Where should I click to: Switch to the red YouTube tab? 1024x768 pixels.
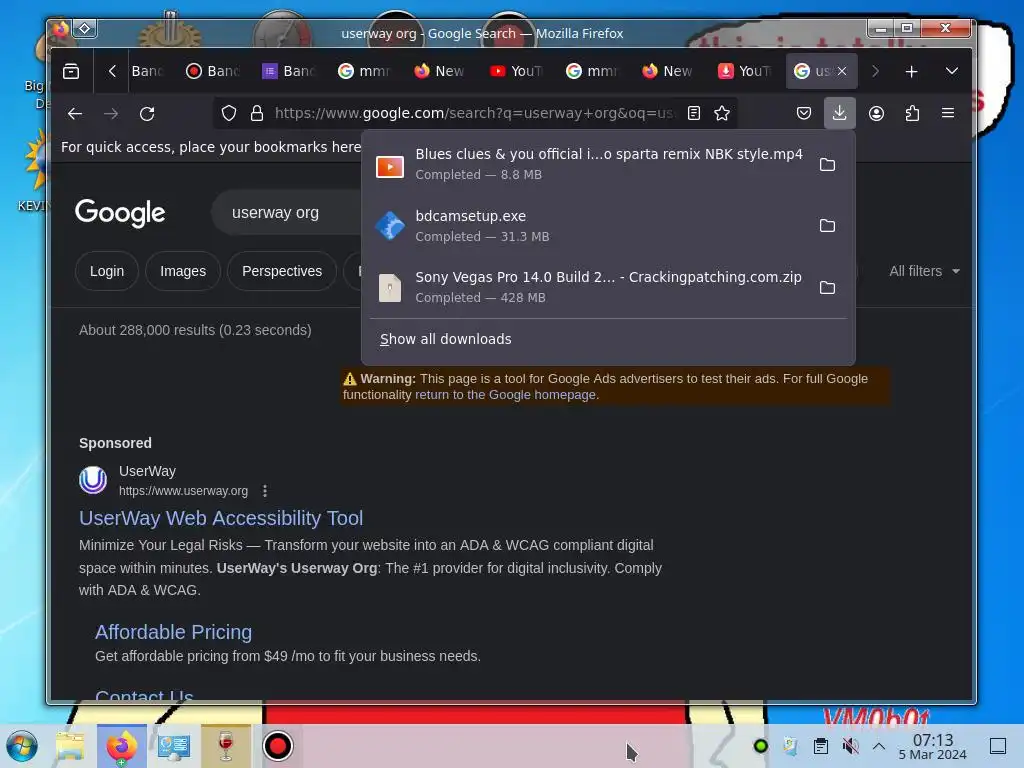click(x=516, y=71)
